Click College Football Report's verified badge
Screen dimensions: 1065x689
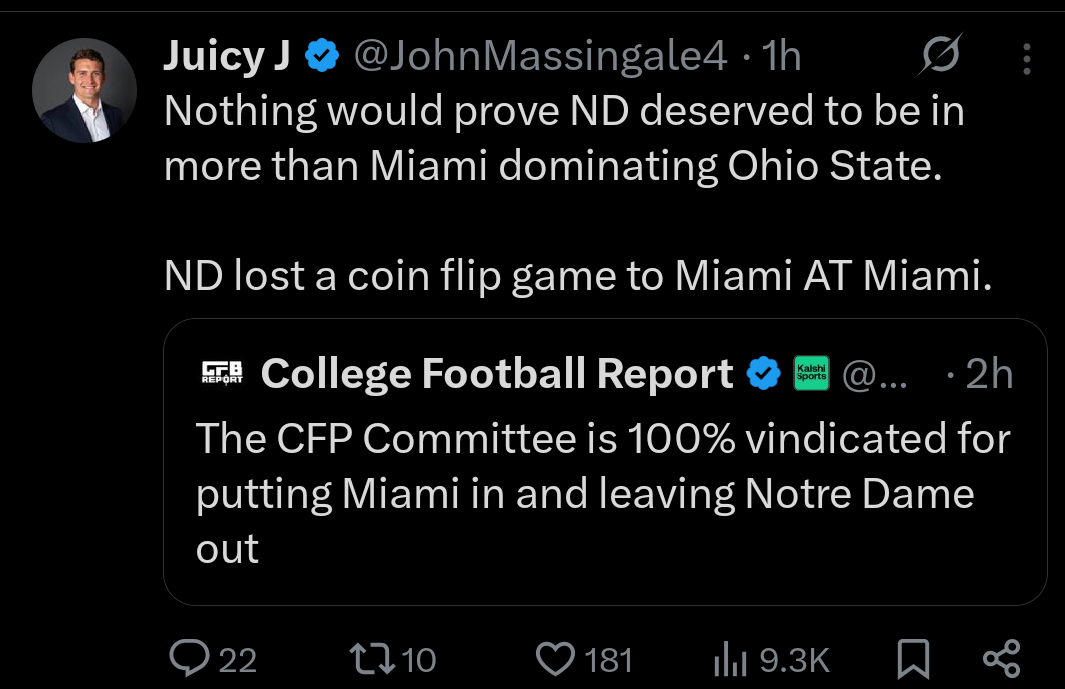click(765, 374)
